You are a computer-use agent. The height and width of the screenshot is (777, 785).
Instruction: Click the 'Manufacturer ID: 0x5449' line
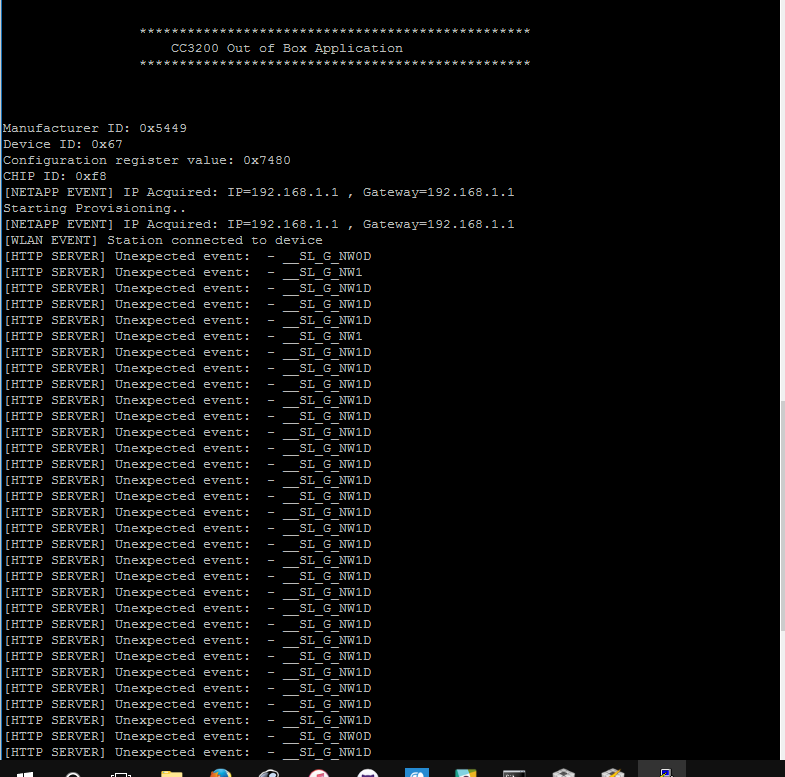click(95, 128)
